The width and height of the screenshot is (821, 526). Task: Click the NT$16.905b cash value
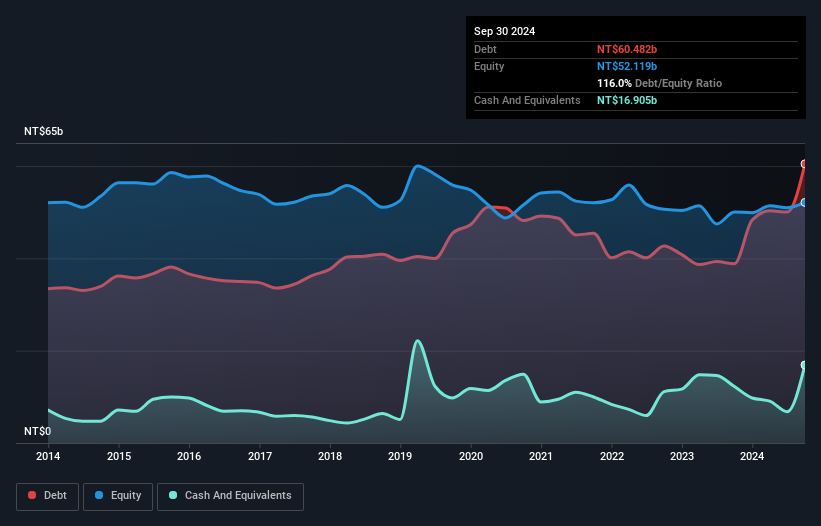627,100
